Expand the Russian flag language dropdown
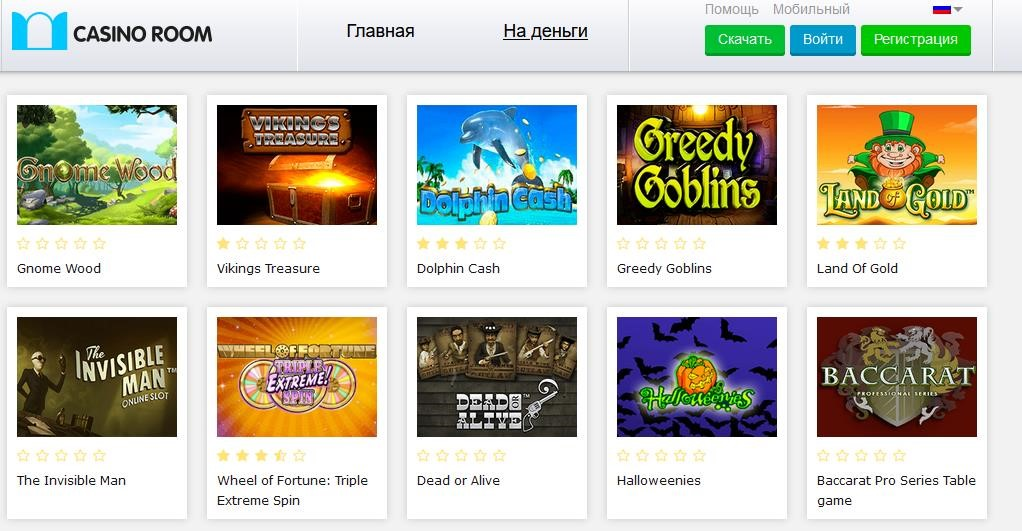The image size is (1022, 531). pyautogui.click(x=948, y=9)
